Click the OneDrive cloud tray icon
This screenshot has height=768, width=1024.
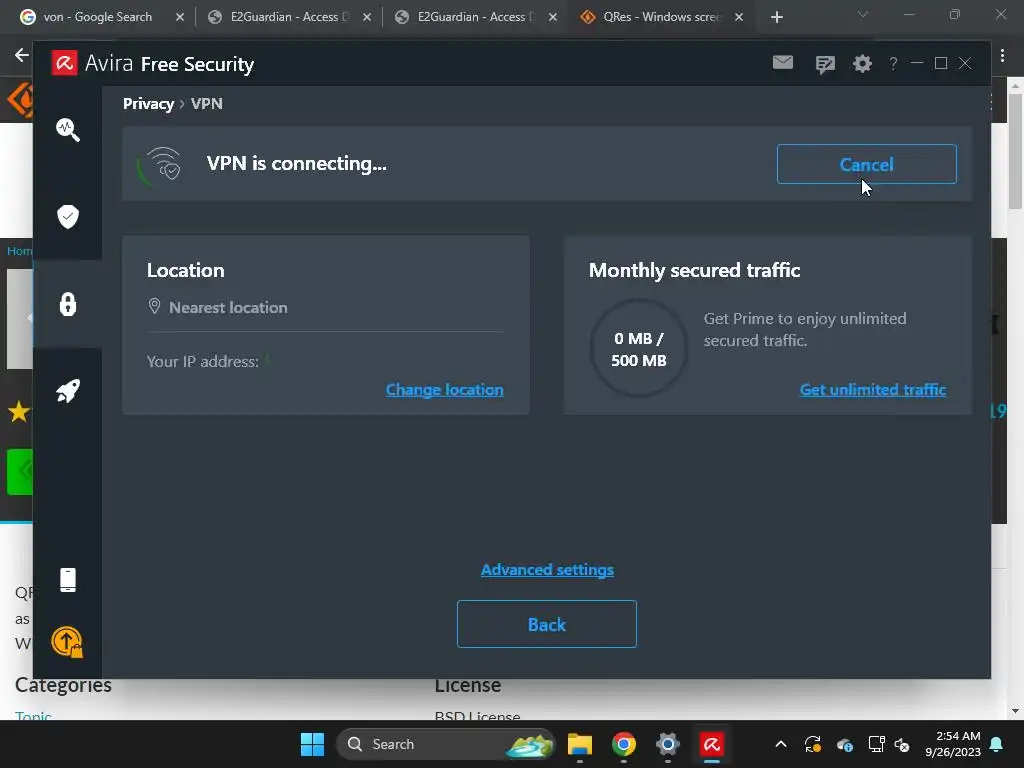coord(844,744)
